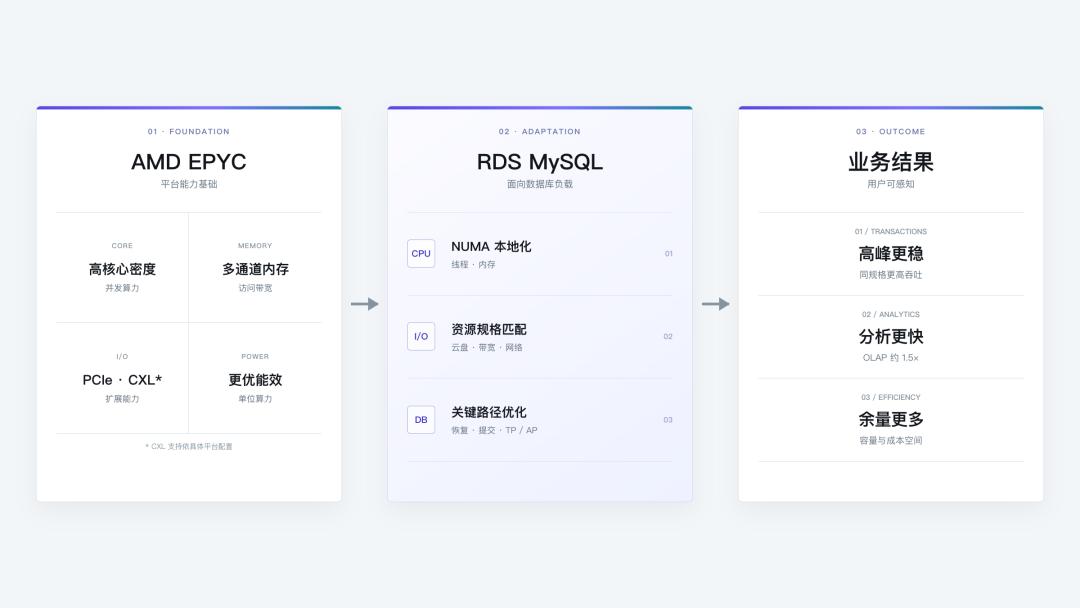Click the 面向数据库负载 subtitle
Screen dimensions: 1080x608
tap(540, 184)
